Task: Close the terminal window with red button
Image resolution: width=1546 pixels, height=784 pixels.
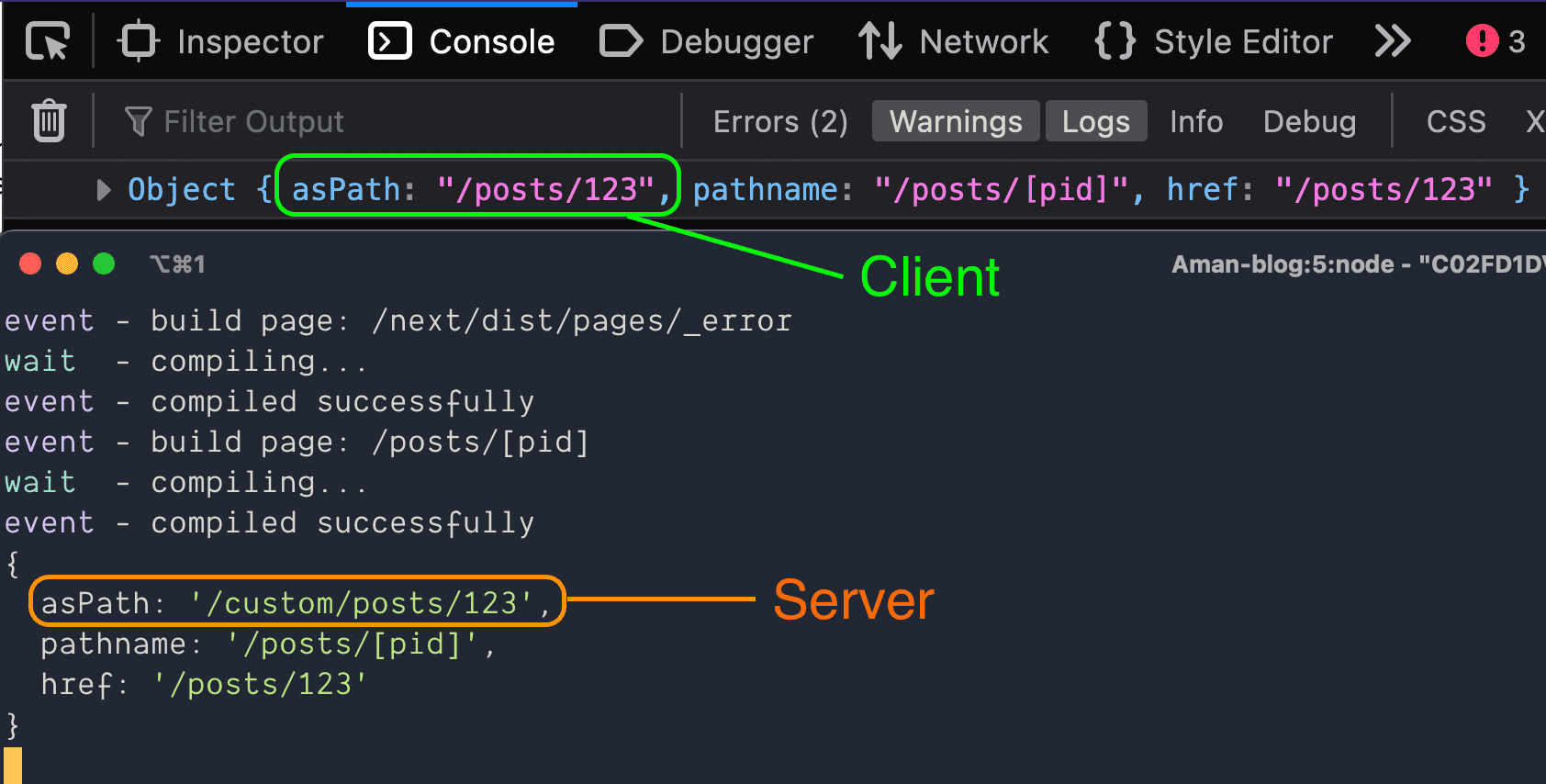Action: pyautogui.click(x=30, y=263)
